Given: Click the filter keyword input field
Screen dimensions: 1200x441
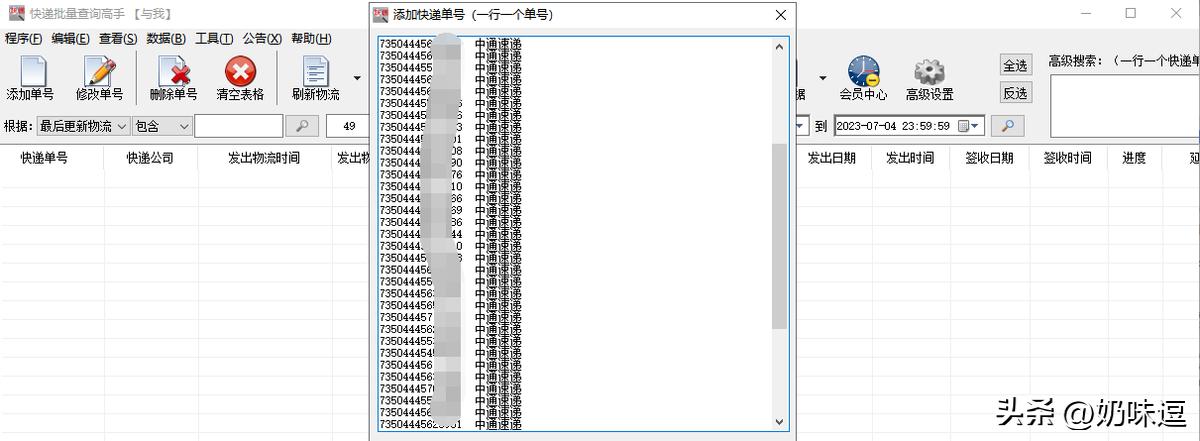Looking at the screenshot, I should tap(238, 126).
